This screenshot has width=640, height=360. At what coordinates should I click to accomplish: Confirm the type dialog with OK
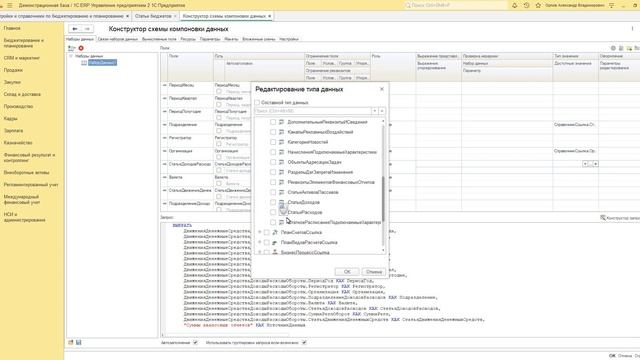click(x=347, y=271)
